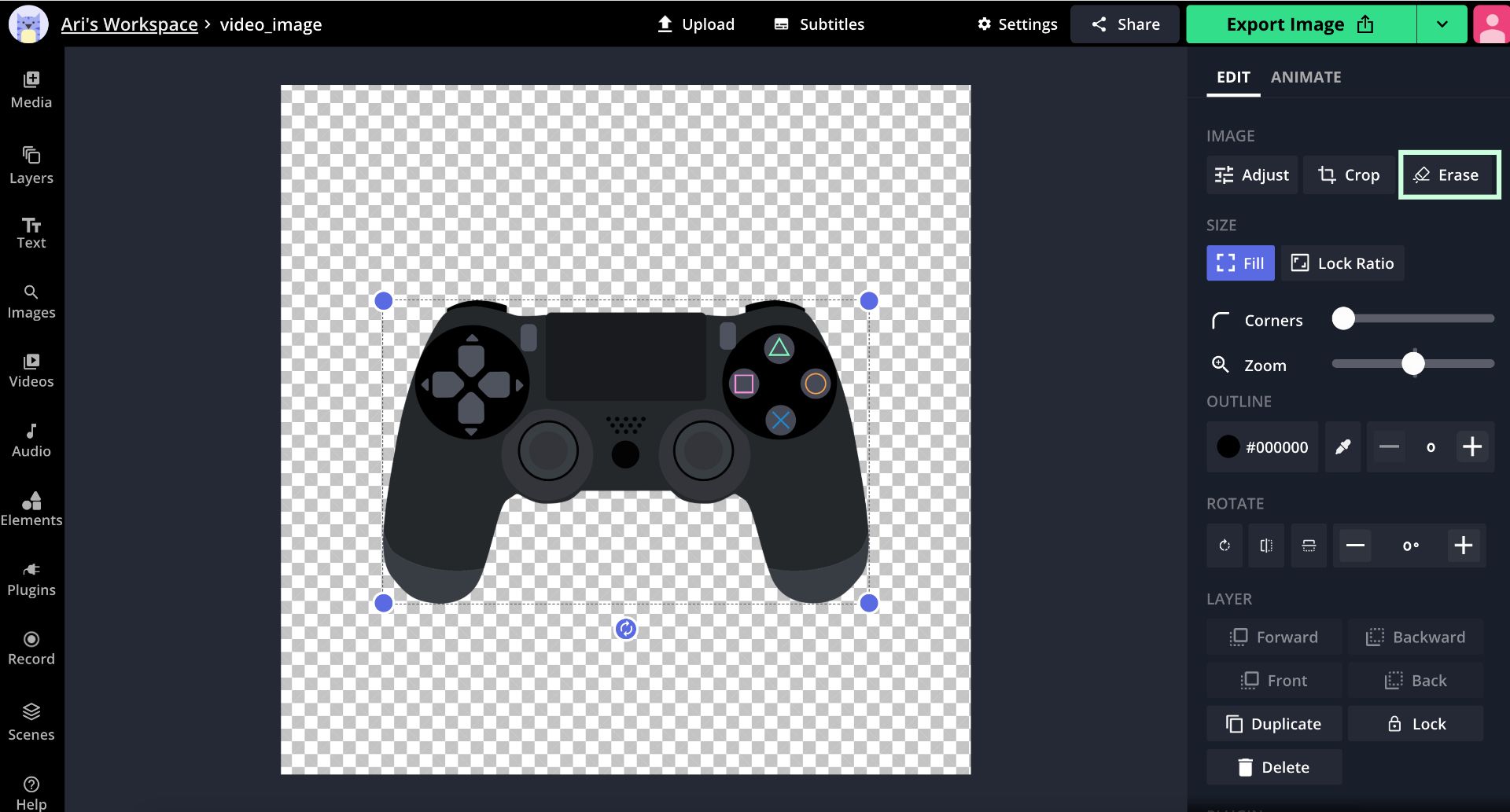The width and height of the screenshot is (1510, 812).
Task: Send the layer to Back
Action: point(1416,681)
